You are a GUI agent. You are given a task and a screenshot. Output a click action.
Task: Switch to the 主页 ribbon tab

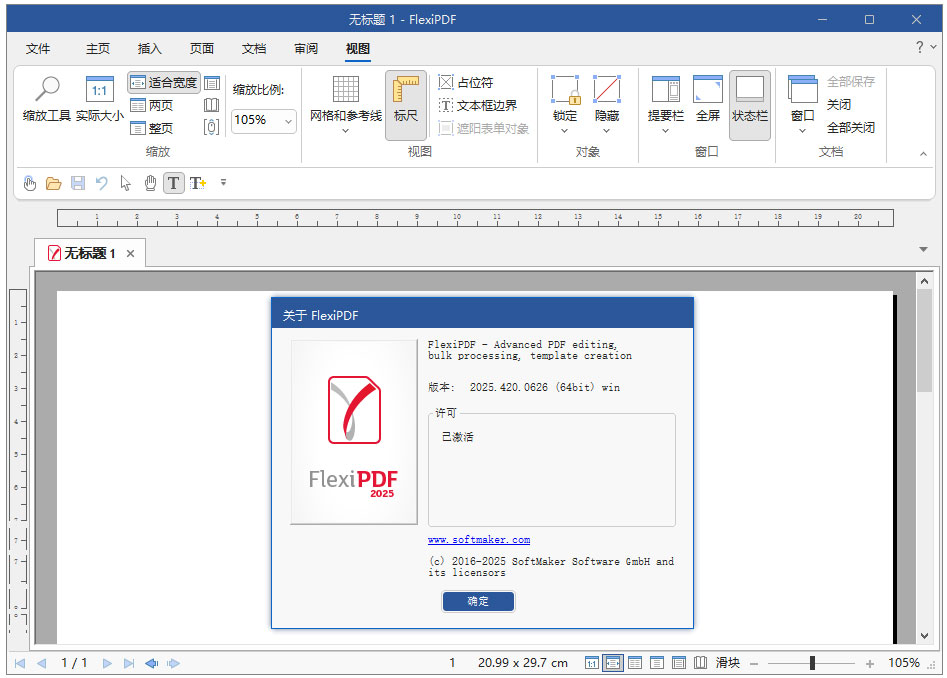pos(98,49)
